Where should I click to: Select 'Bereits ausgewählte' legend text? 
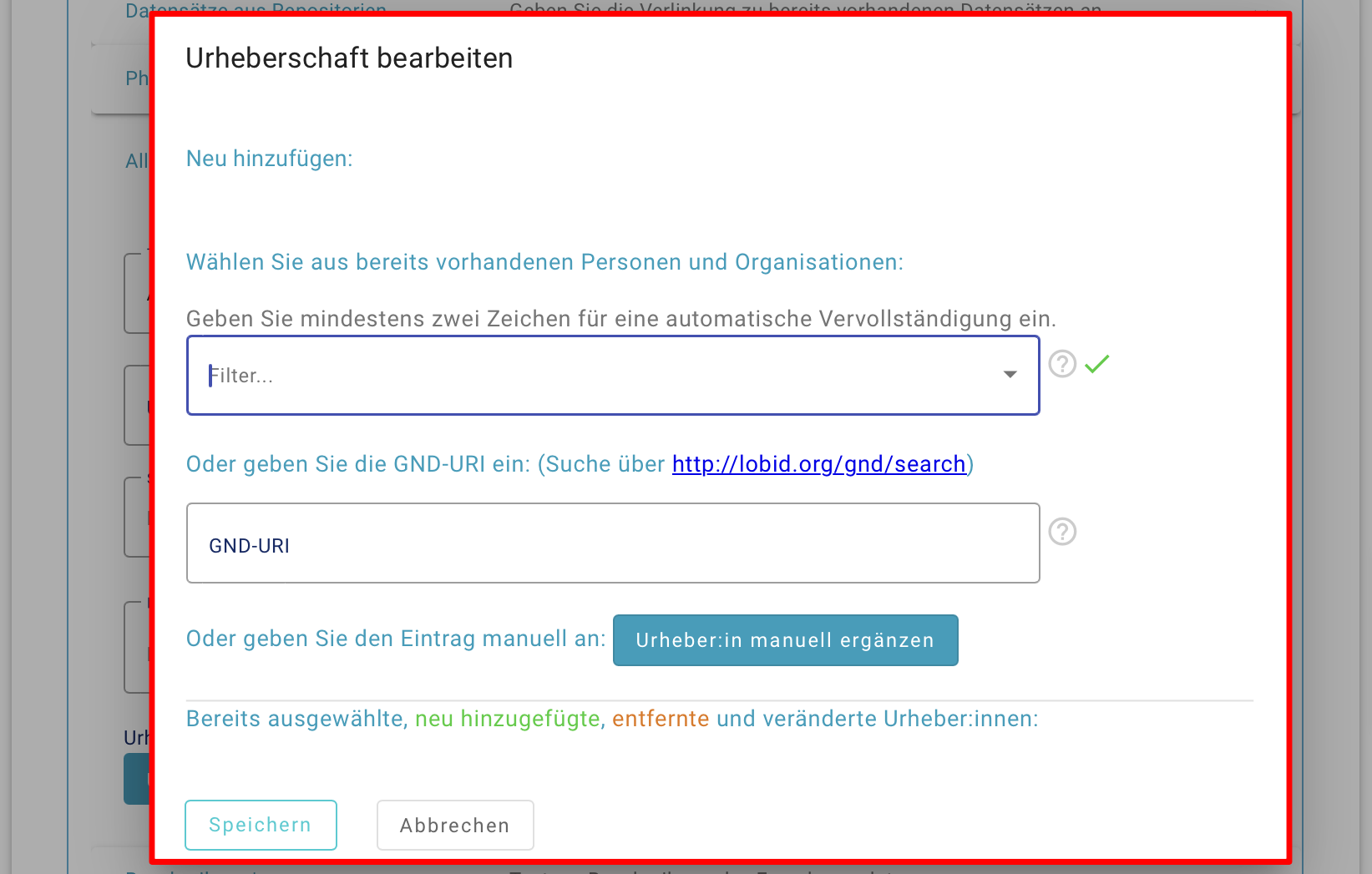[x=297, y=719]
